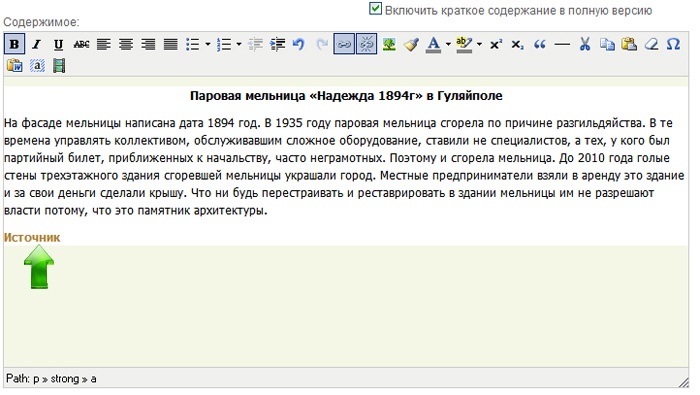This screenshot has height=395, width=700.
Task: Paste from clipboard icon
Action: coord(629,44)
